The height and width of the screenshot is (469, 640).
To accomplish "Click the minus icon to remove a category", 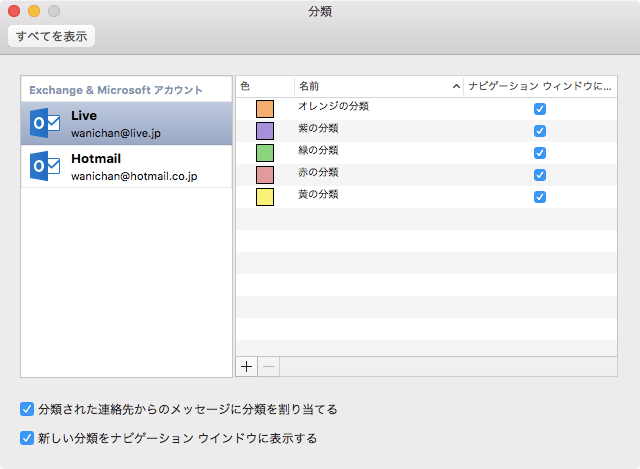I will (x=268, y=366).
